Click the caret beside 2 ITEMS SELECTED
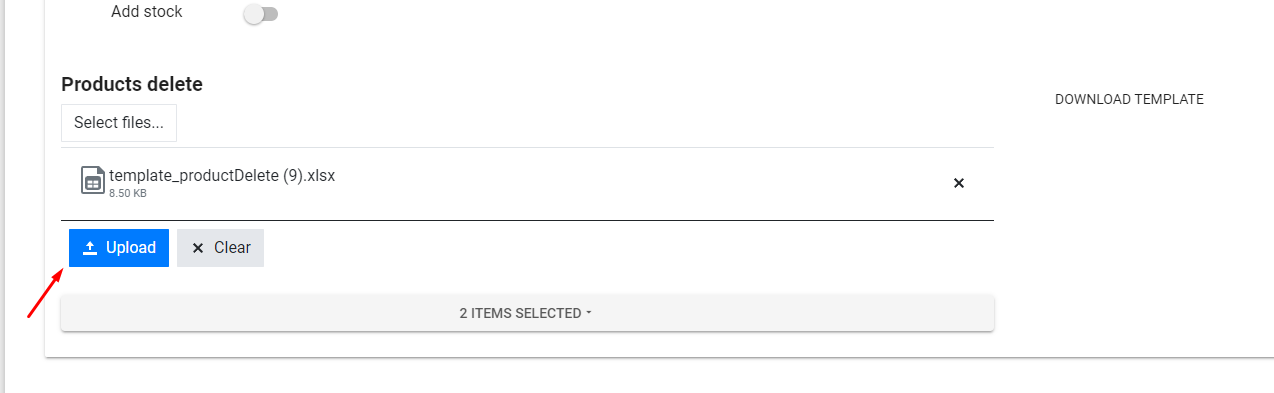 [589, 313]
